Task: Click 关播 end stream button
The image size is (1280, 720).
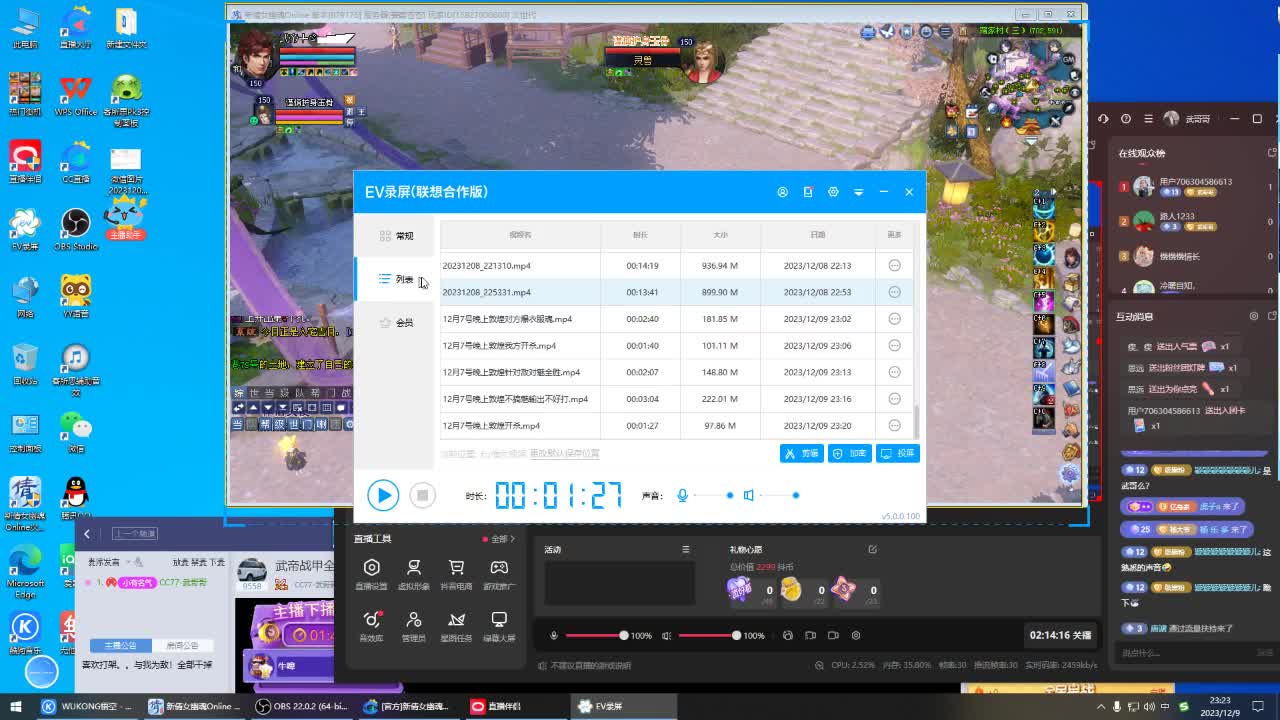Action: click(x=1061, y=635)
